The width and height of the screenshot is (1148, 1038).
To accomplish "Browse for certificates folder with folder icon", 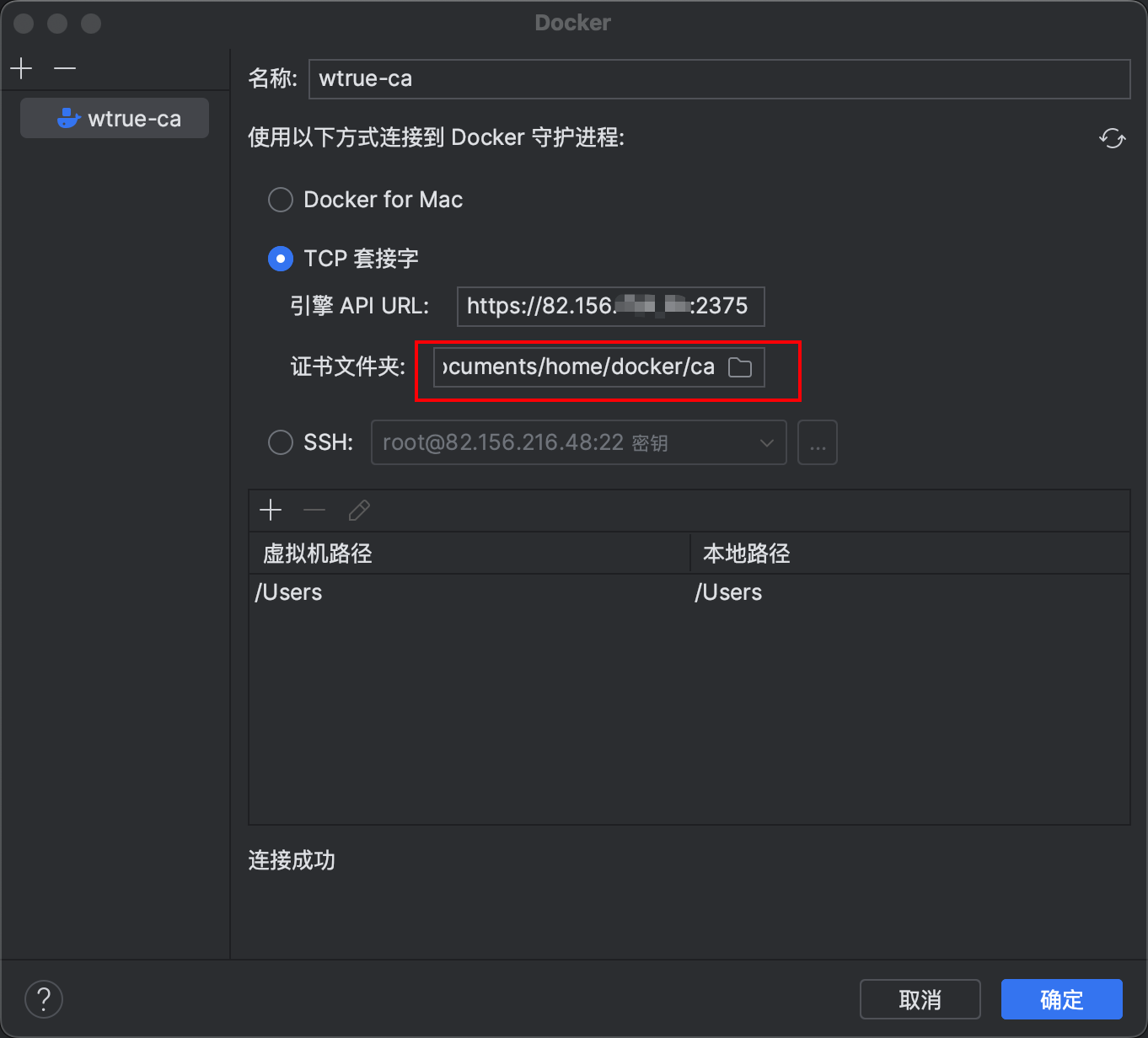I will (740, 367).
